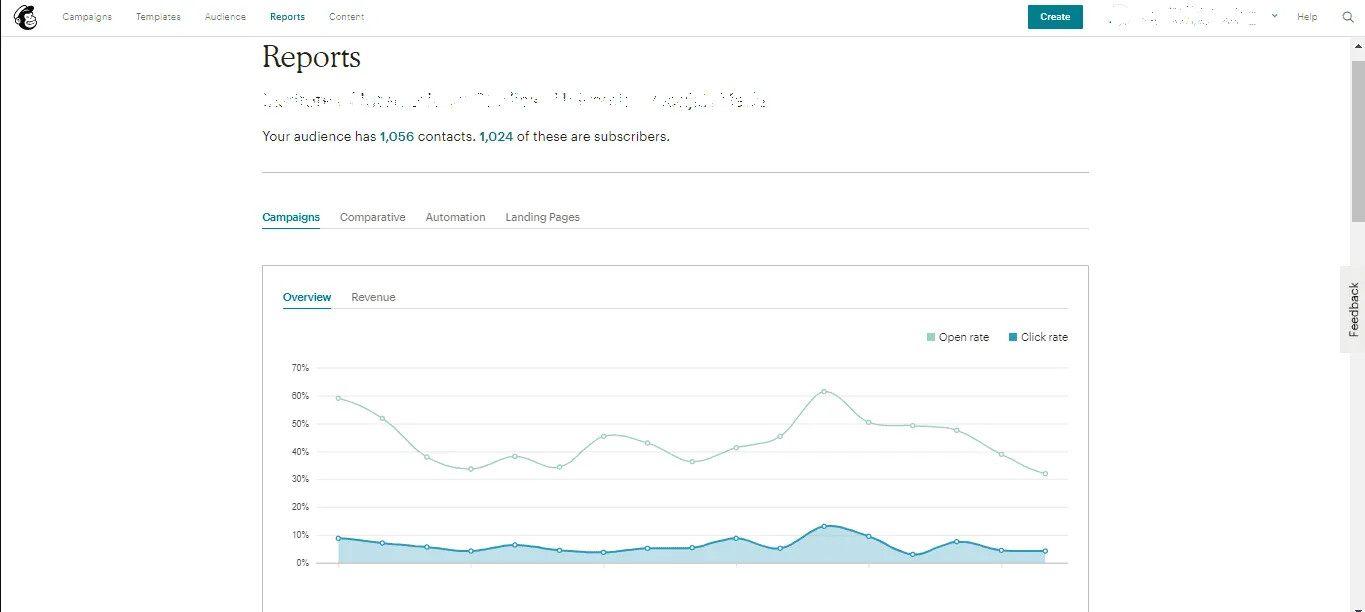Click the highest Open rate data point
The image size is (1365, 612).
point(824,392)
